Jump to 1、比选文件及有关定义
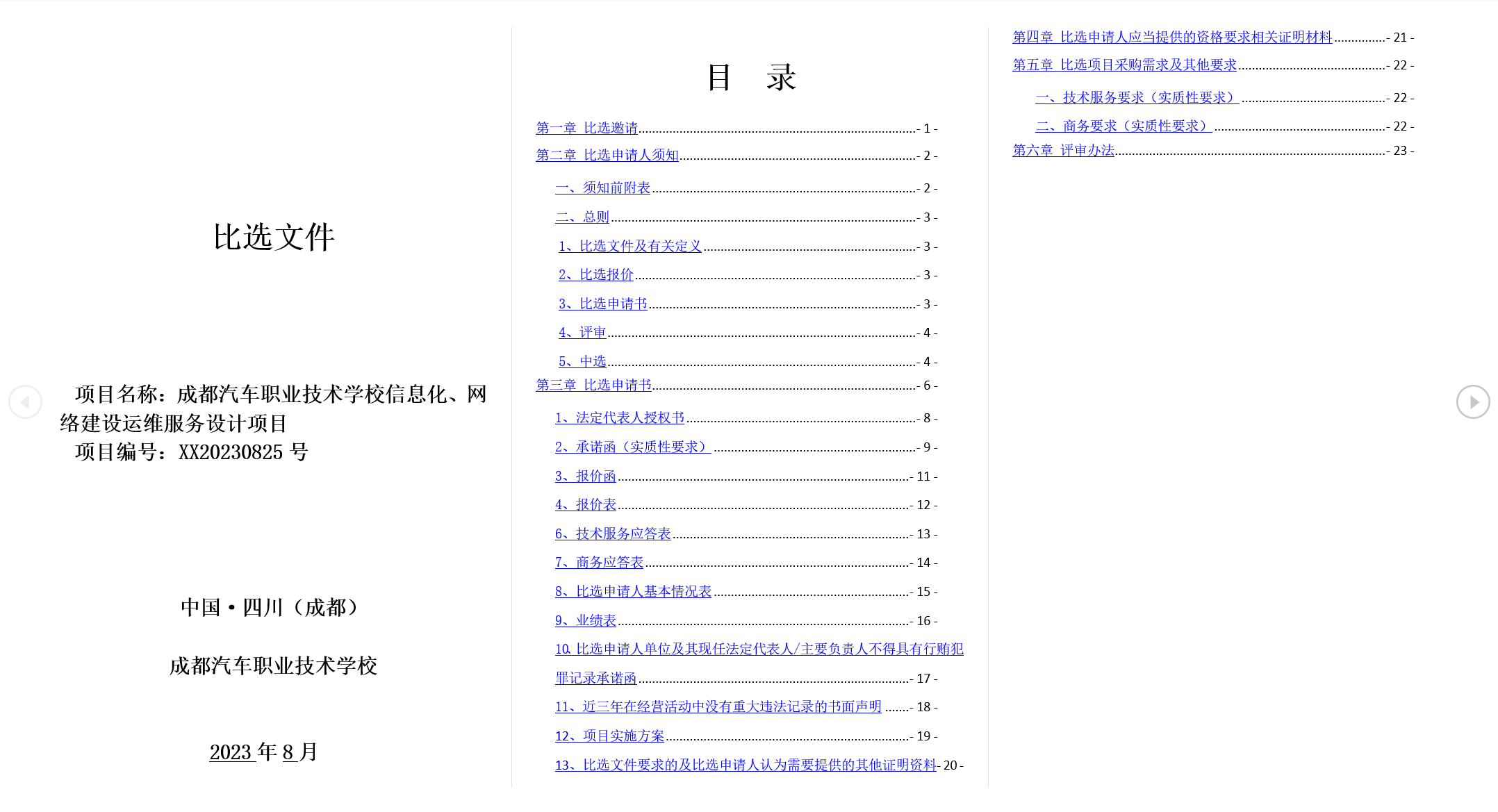 pos(630,246)
